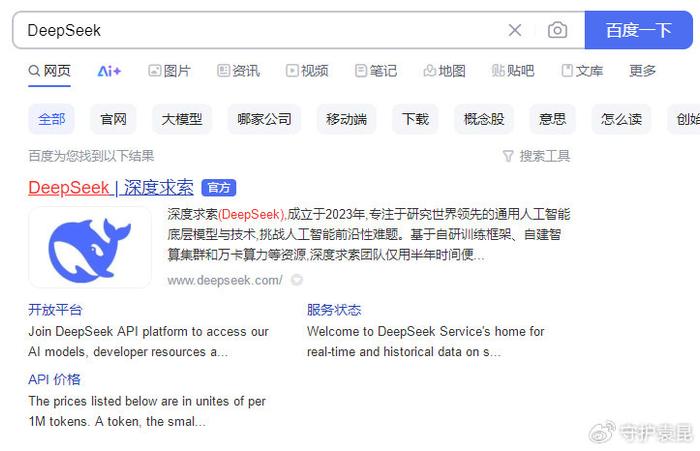
Task: Open the 文库 tab
Action: 582,71
